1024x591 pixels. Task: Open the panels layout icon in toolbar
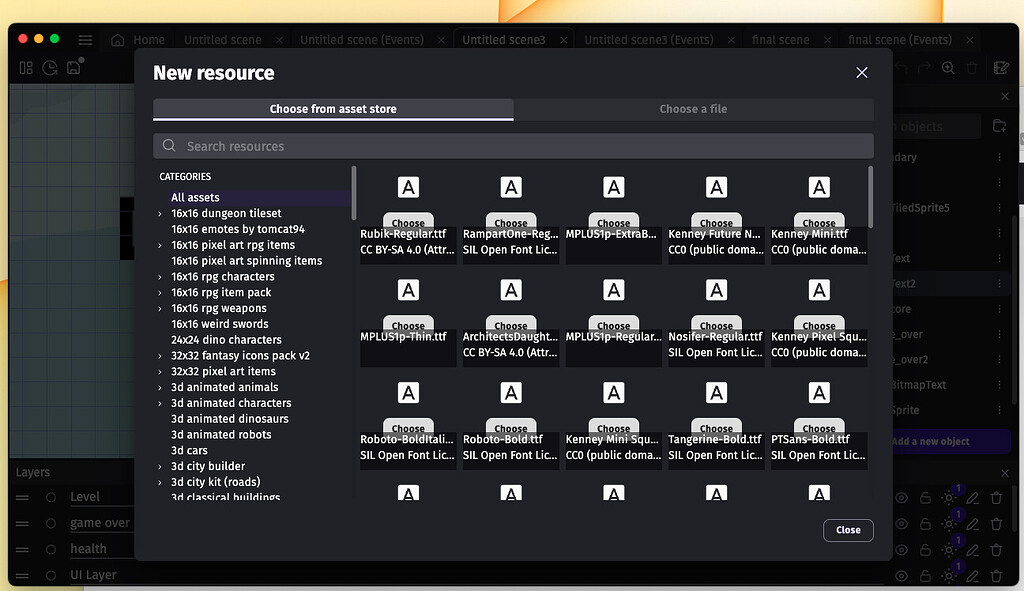pos(26,67)
